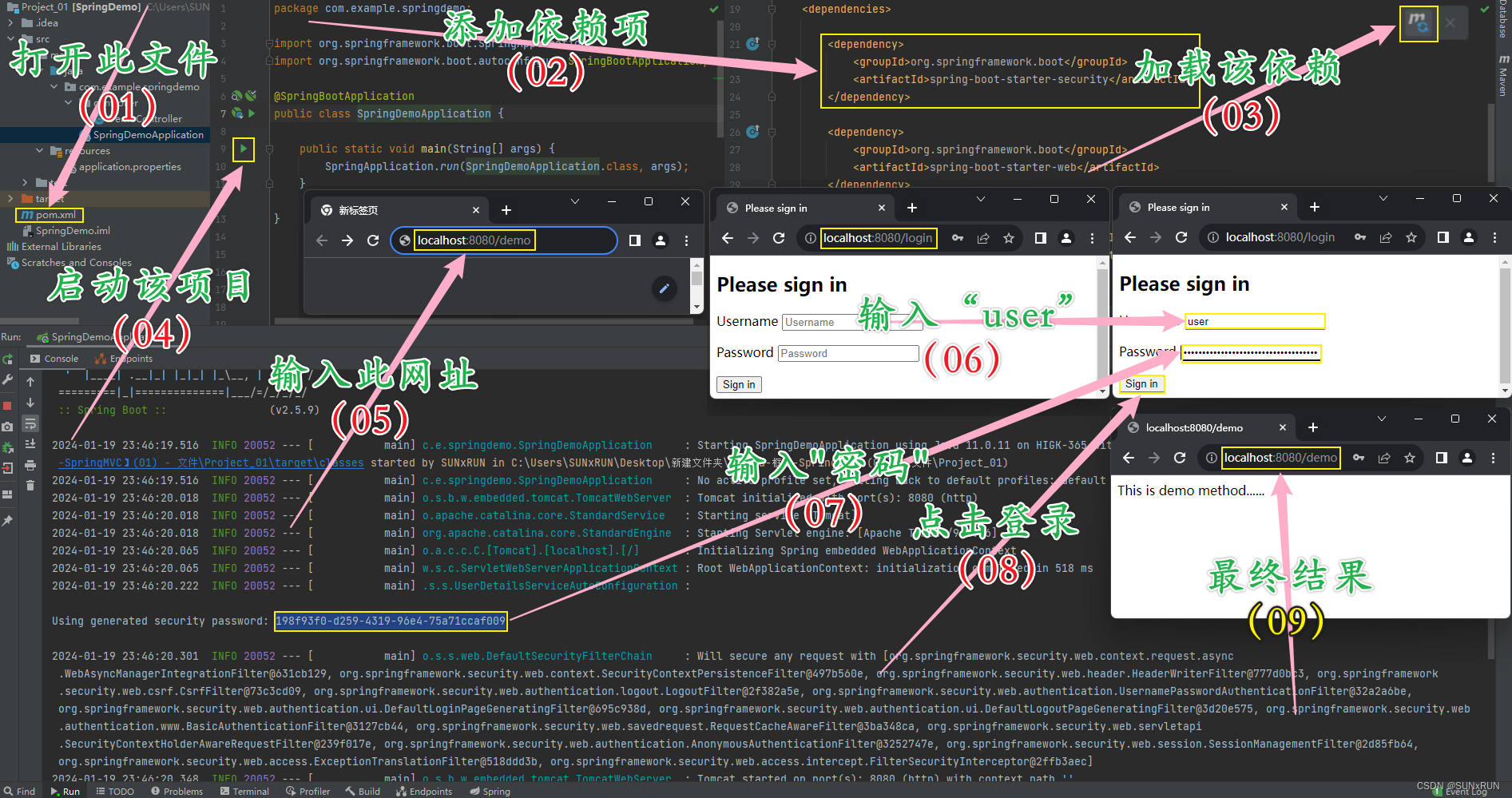Screen dimensions: 1512x798
Task: Click the edit pencil on new tab page
Action: pos(664,288)
